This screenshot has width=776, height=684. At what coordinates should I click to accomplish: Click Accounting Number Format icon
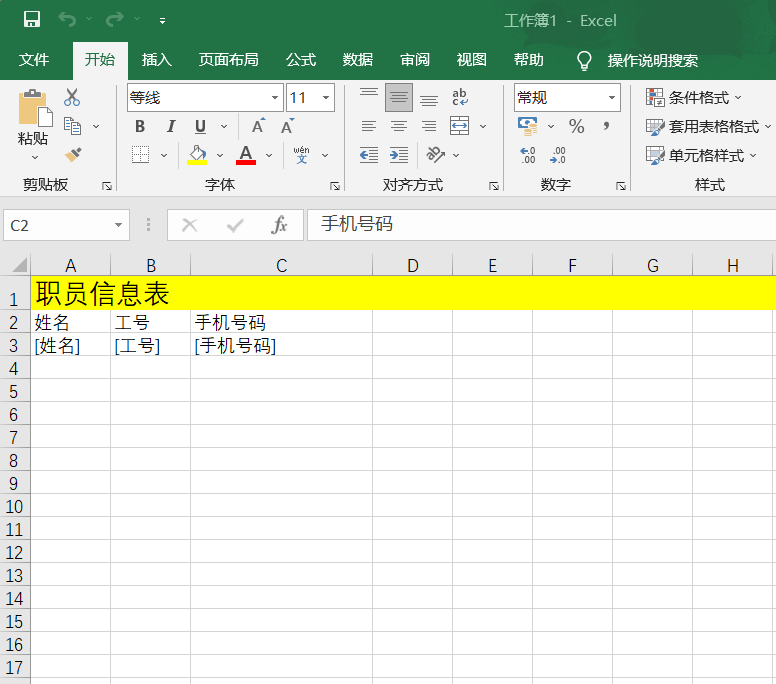point(528,126)
